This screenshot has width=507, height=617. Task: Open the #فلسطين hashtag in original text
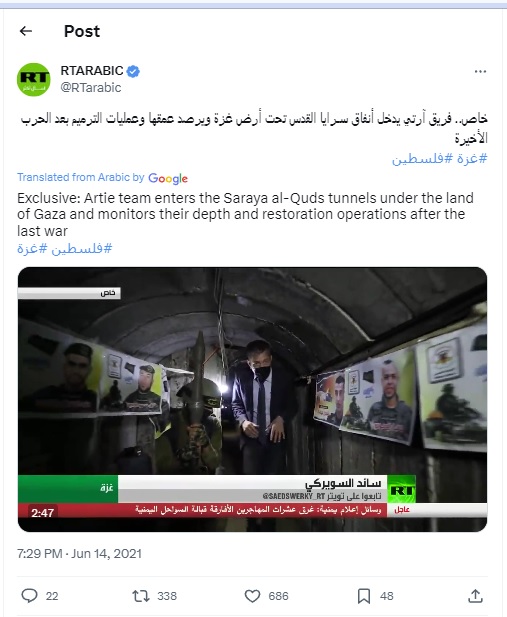coord(423,159)
